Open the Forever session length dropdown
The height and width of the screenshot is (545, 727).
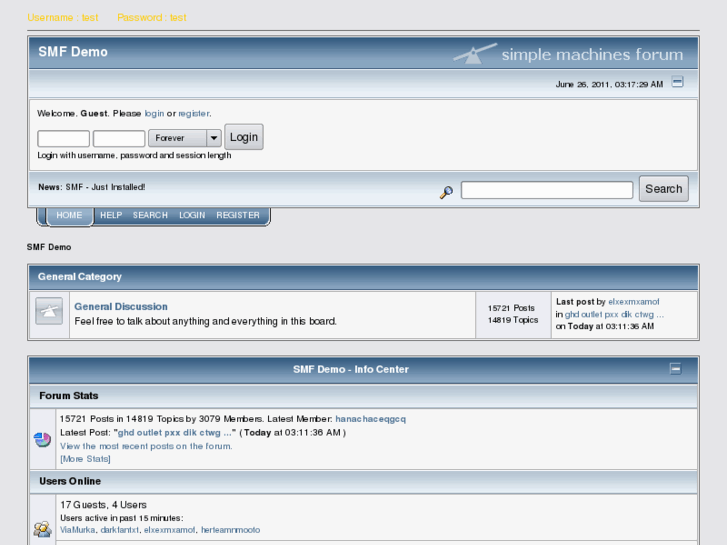click(x=185, y=138)
